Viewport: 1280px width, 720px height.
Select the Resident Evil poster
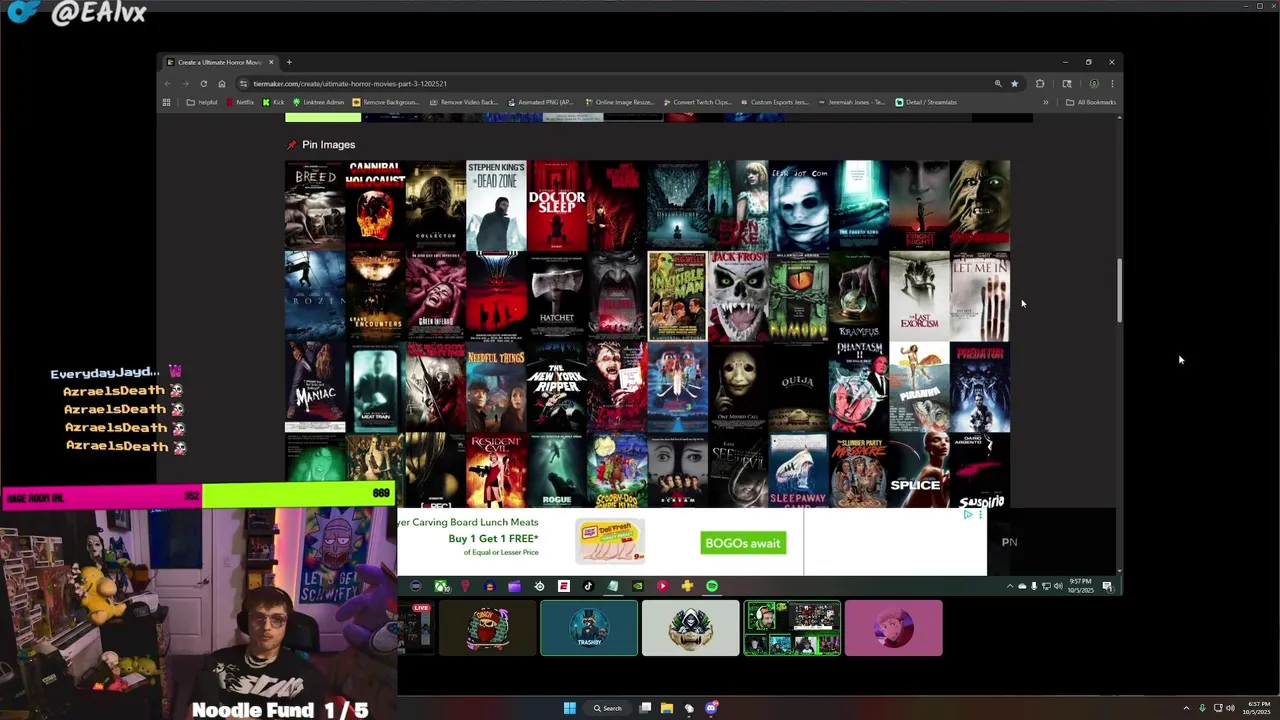[x=496, y=471]
